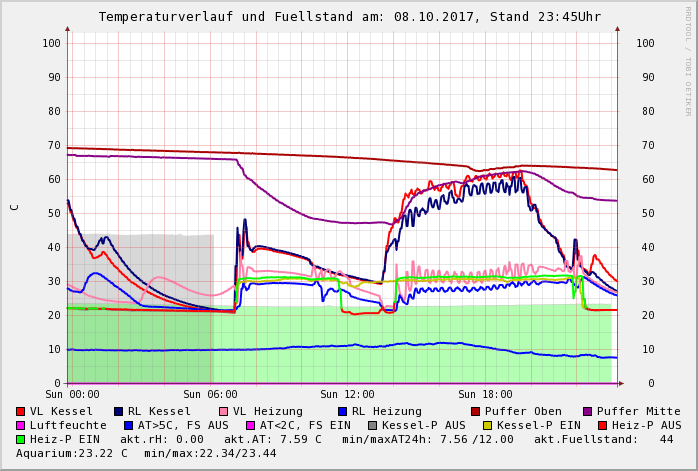The width and height of the screenshot is (698, 471).
Task: Click the blue RL Heizung legend swatch
Action: click(343, 411)
